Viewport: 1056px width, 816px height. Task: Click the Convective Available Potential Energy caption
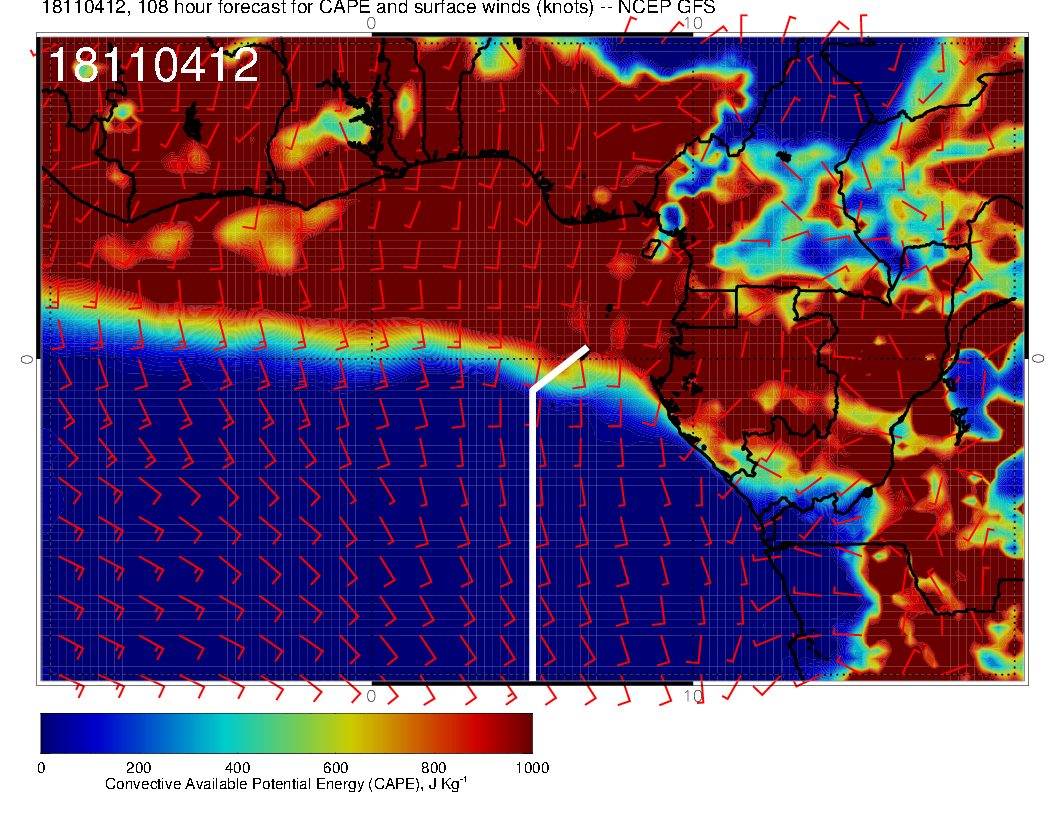(285, 785)
